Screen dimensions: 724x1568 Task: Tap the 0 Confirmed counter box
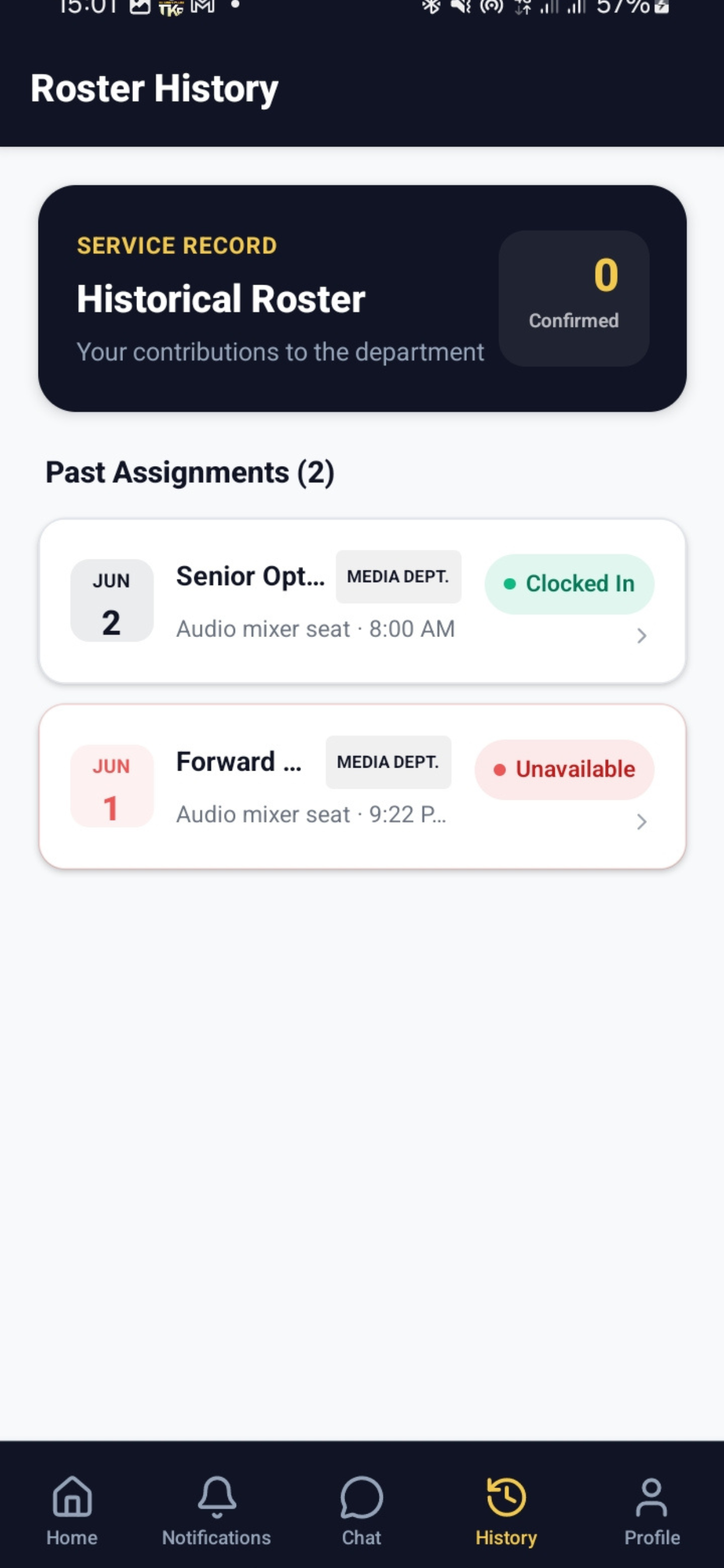coord(574,298)
